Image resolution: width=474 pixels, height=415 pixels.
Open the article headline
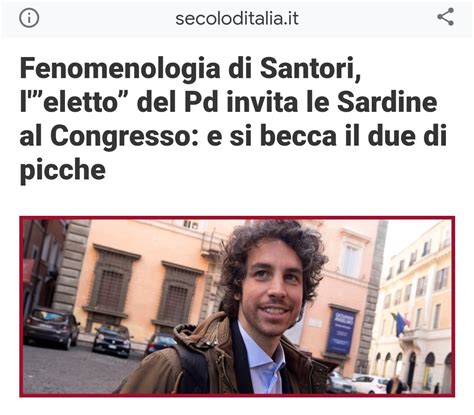coord(233,119)
